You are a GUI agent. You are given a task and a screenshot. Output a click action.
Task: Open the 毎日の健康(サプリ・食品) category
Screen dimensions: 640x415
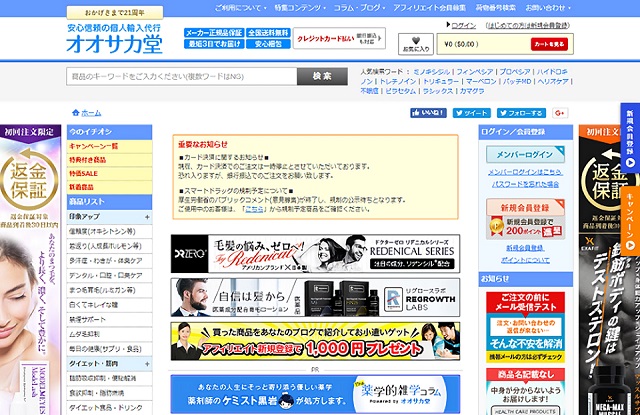109,349
